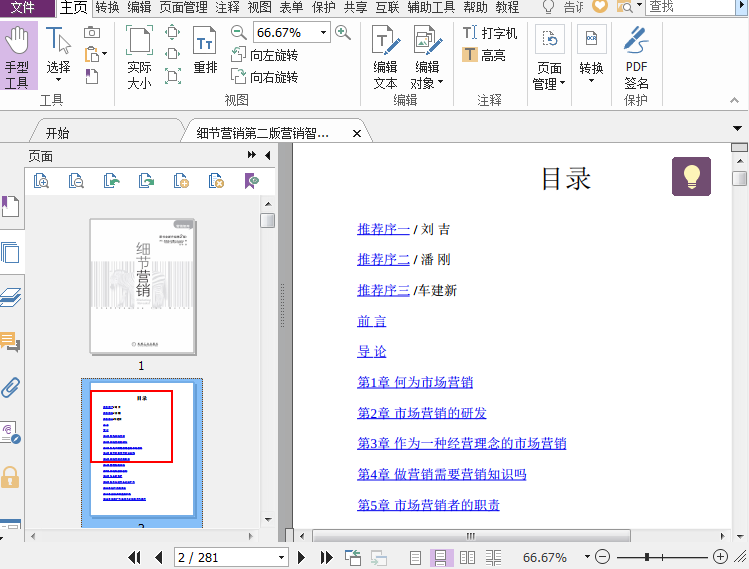This screenshot has width=749, height=569.
Task: Click the Edit Text (编辑文本) tool
Action: [x=385, y=58]
